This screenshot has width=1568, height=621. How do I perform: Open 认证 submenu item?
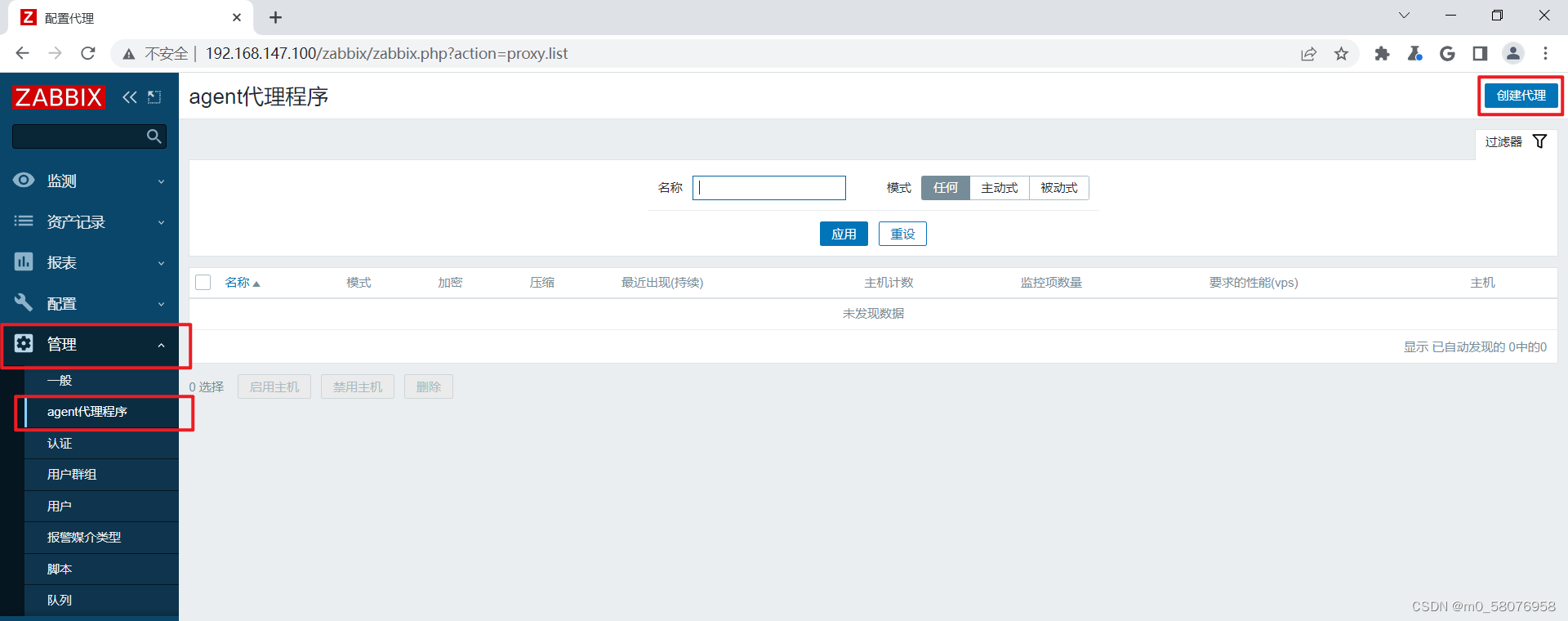101,444
